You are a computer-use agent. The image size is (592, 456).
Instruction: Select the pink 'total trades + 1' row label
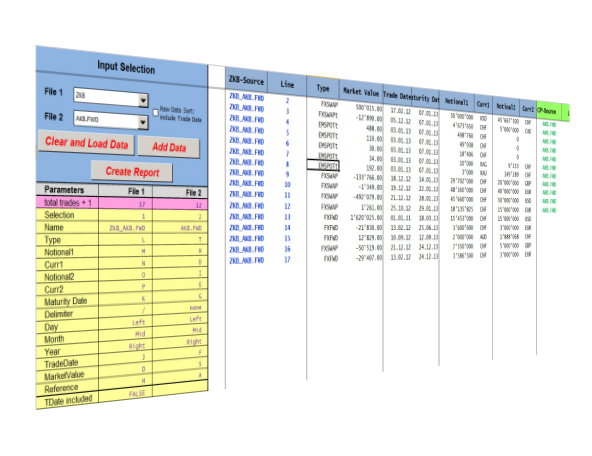(67, 203)
